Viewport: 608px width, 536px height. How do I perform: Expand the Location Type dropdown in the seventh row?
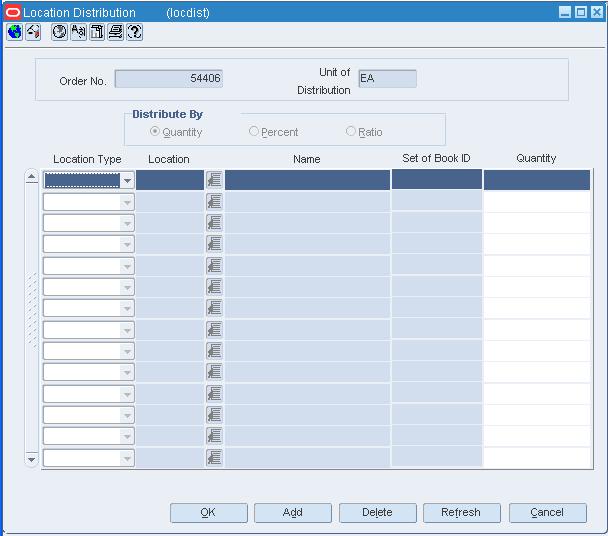127,309
